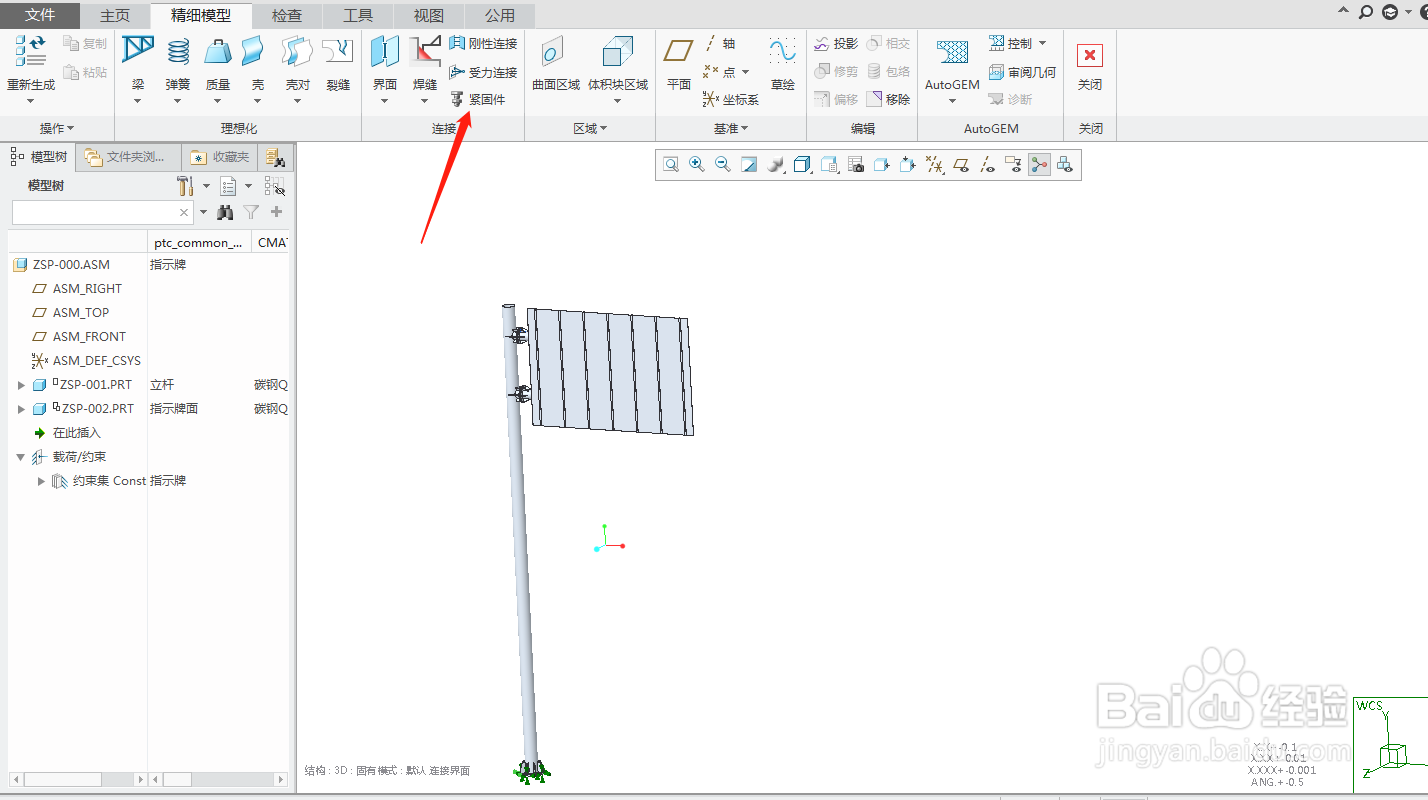
Task: Select 曲面区域 (Surface region) tool
Action: [x=556, y=63]
